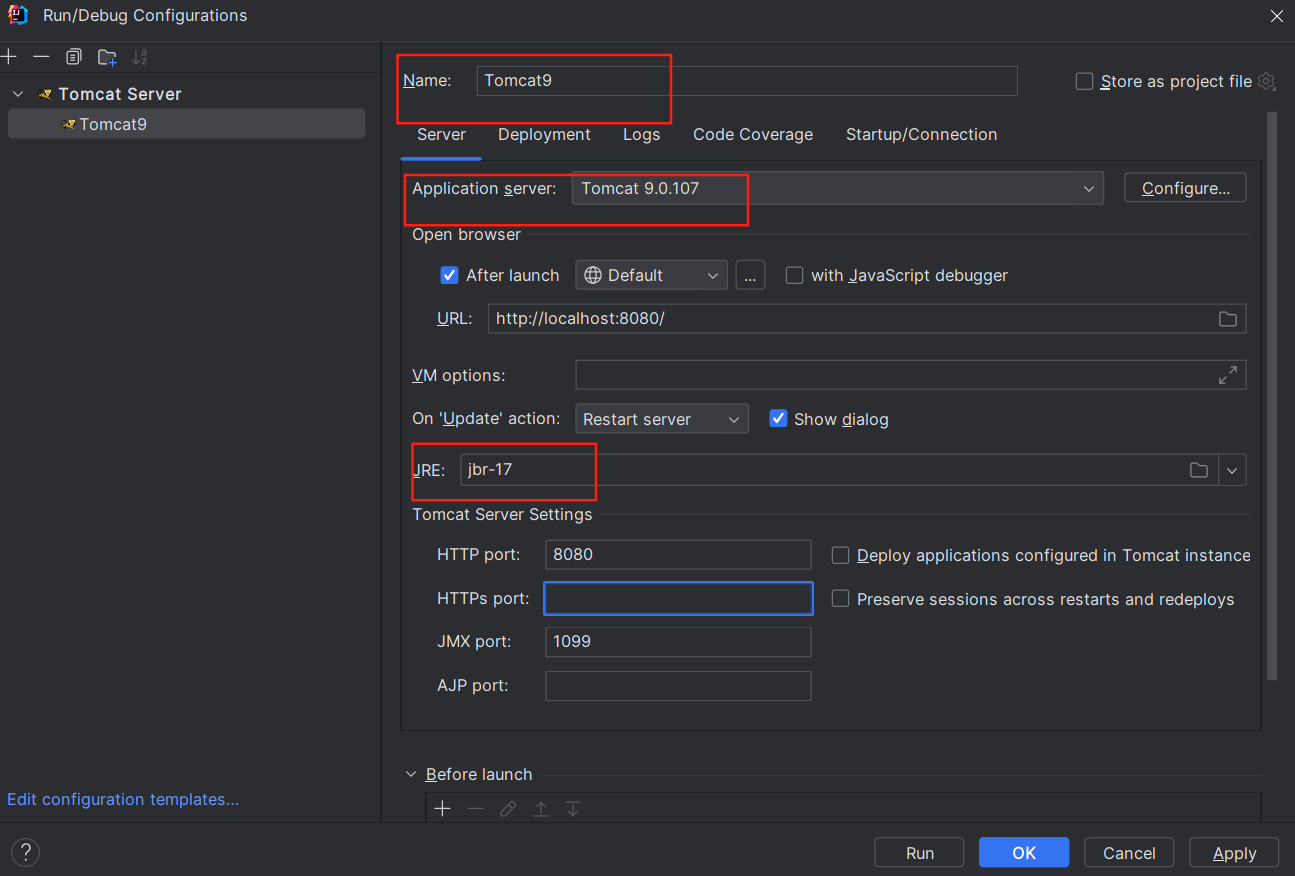Viewport: 1295px width, 876px height.
Task: Open the Logs tab
Action: [641, 134]
